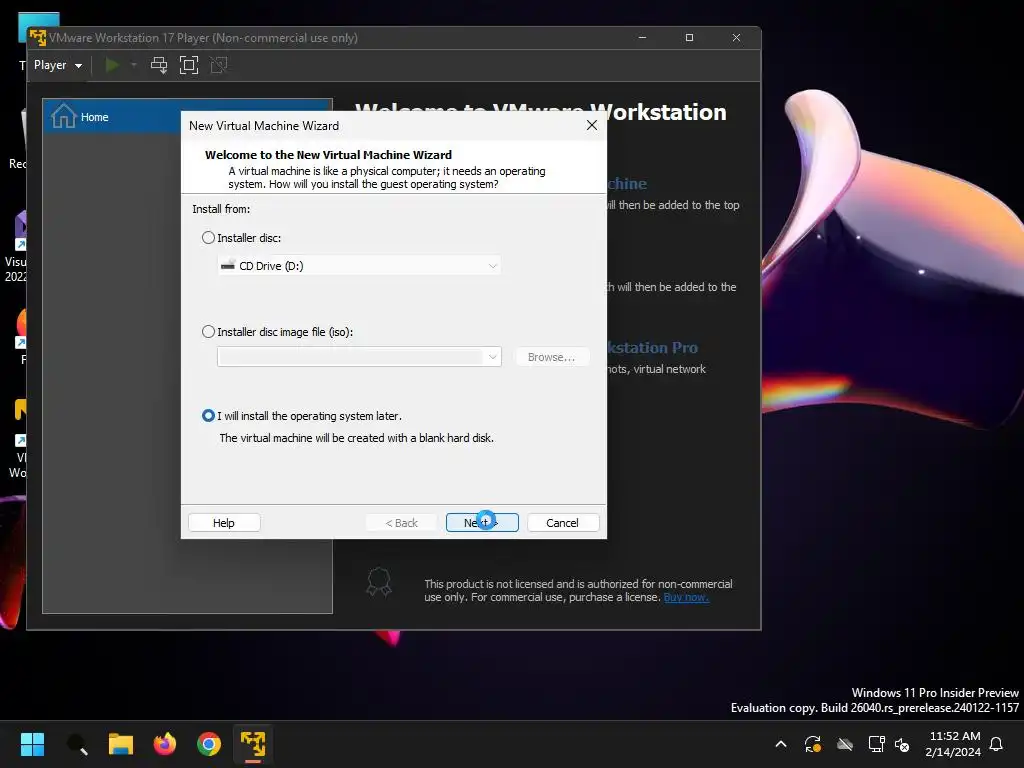Expand the power options arrow beside play
1024x768 pixels.
tap(134, 65)
